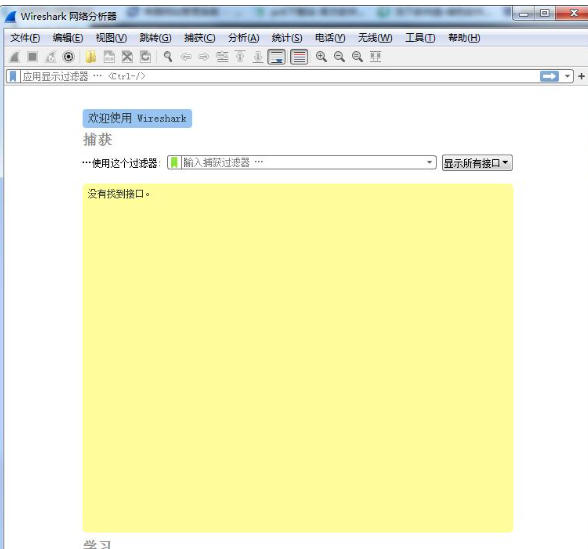Click the stop capture square icon
The height and width of the screenshot is (549, 588).
click(33, 57)
